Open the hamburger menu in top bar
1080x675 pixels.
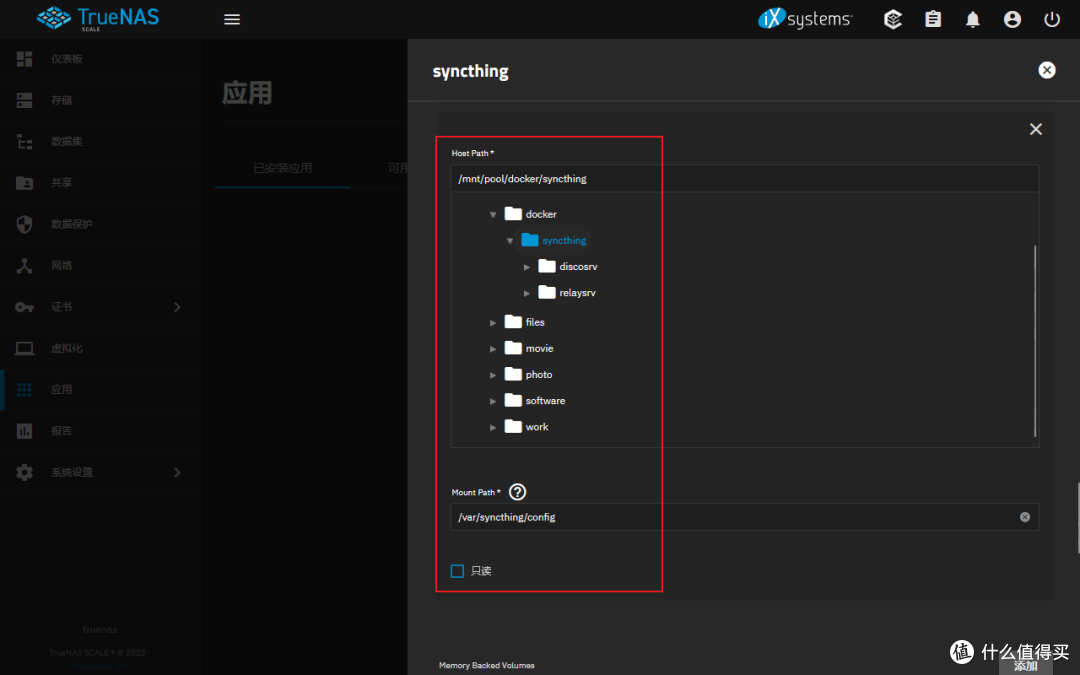[232, 19]
